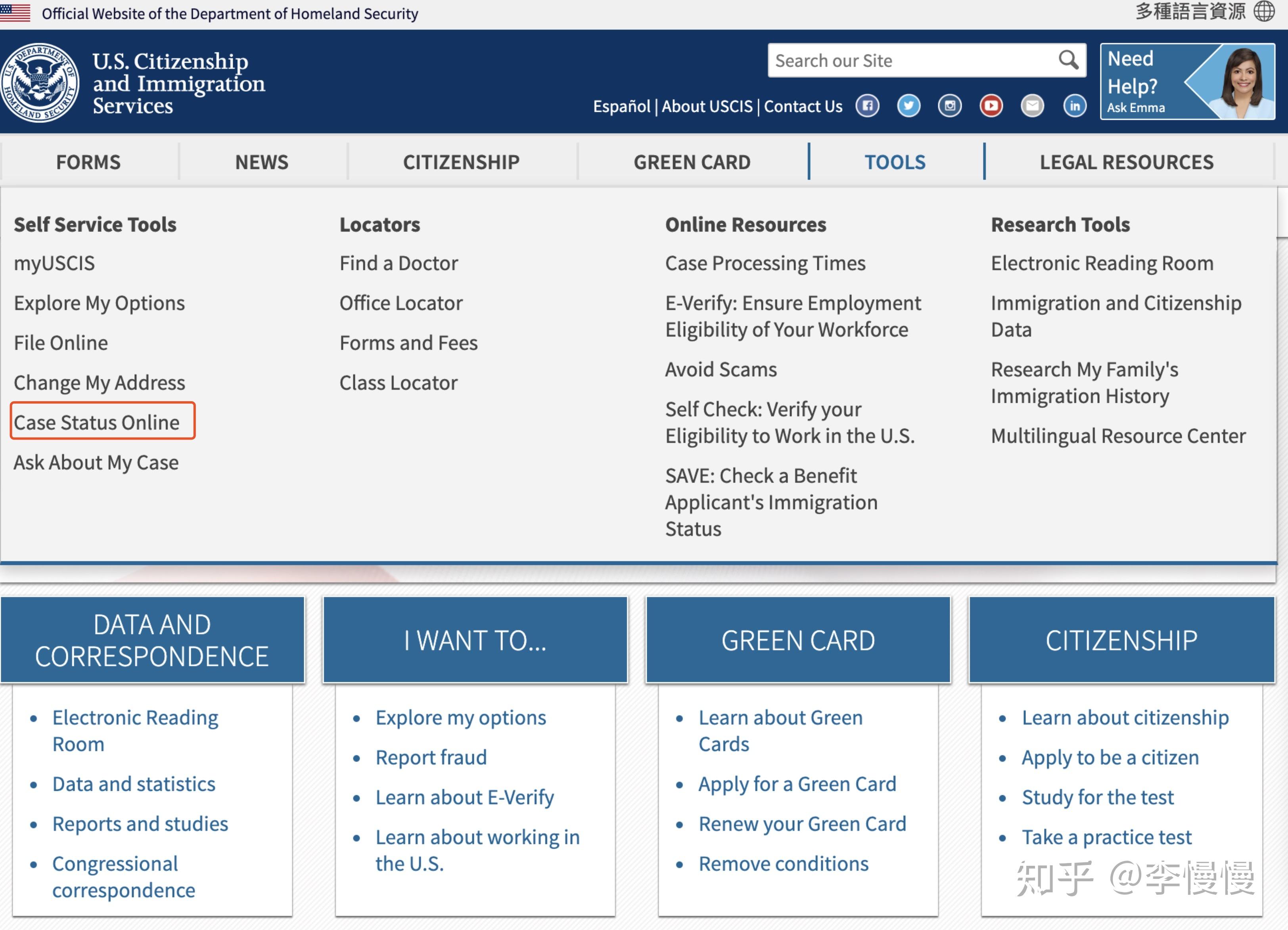Open the LinkedIn icon link

point(1075,106)
